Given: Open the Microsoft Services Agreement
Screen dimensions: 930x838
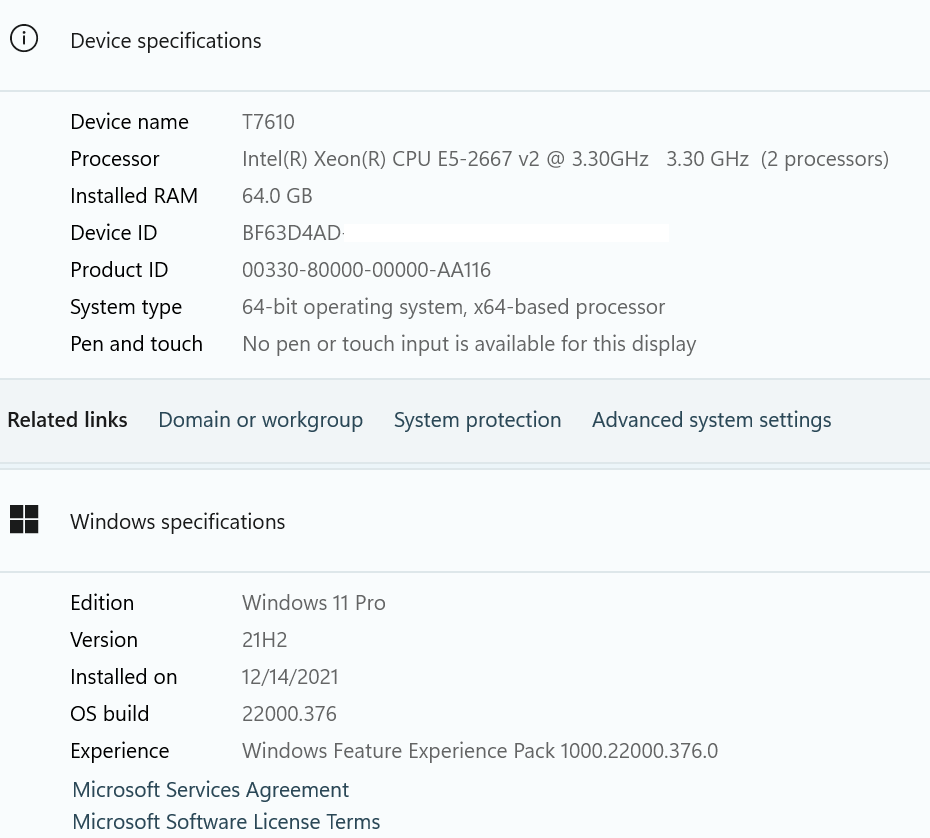Looking at the screenshot, I should point(210,789).
